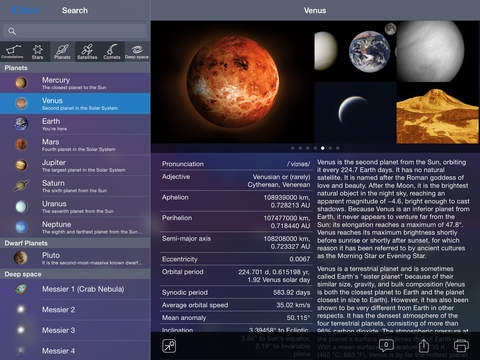Viewport: 480px width, 360px height.
Task: Tap the print icon
Action: click(x=461, y=346)
